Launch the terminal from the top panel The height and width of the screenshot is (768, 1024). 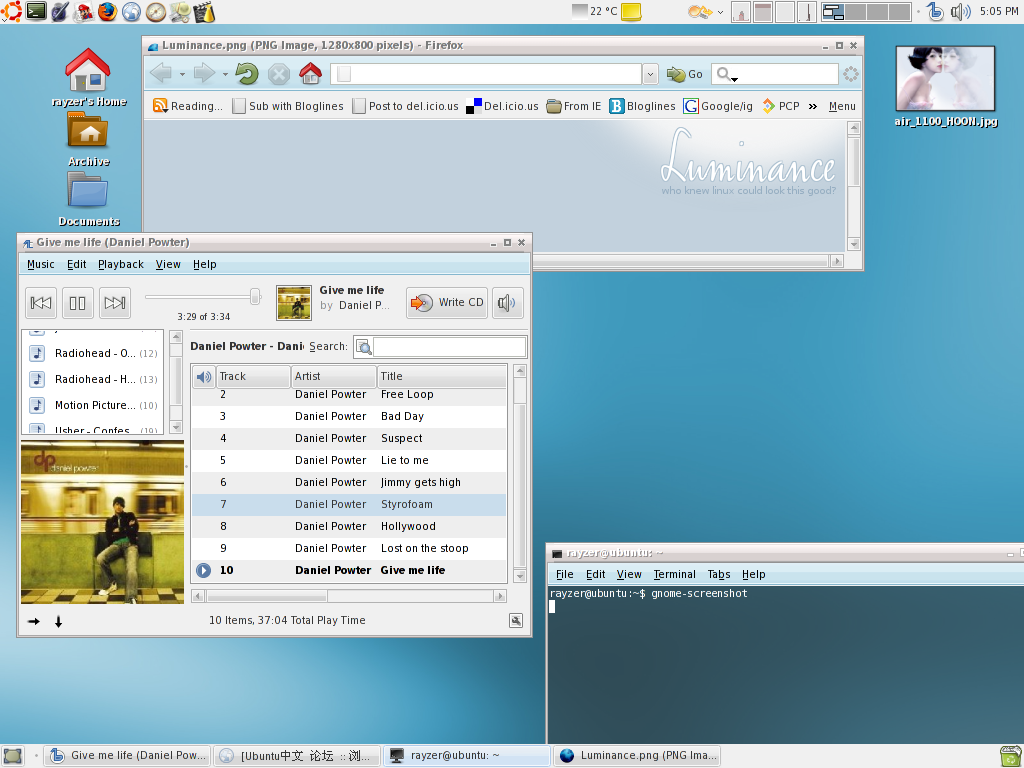tap(36, 11)
